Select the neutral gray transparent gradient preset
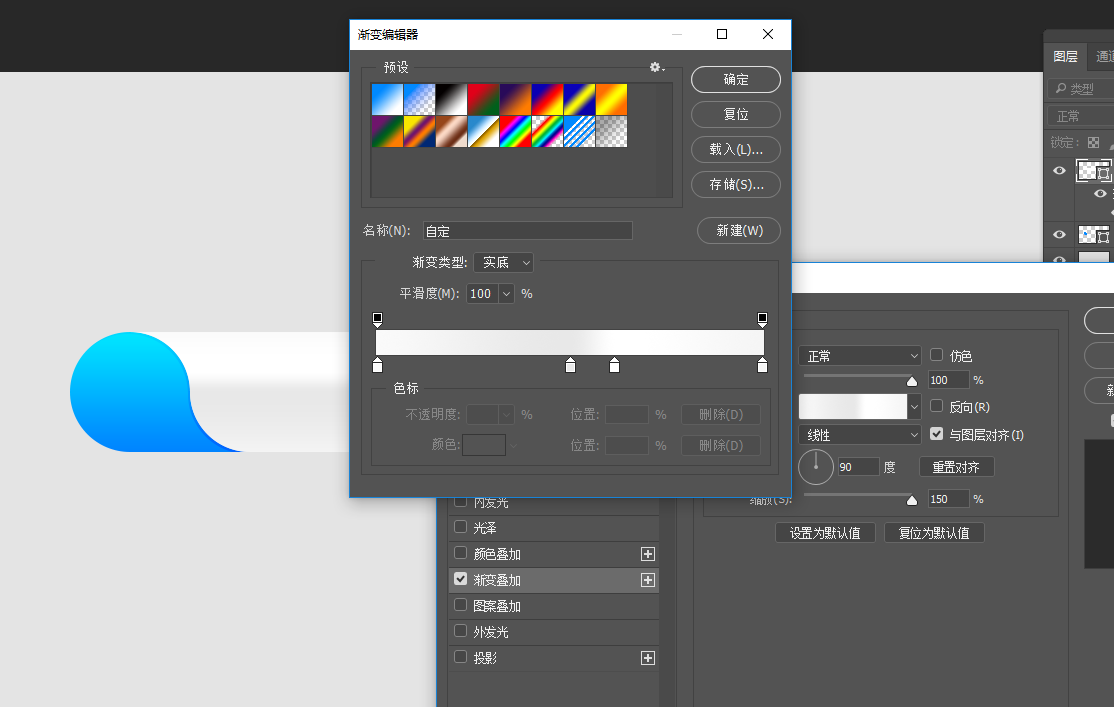The width and height of the screenshot is (1114, 707). pos(611,131)
